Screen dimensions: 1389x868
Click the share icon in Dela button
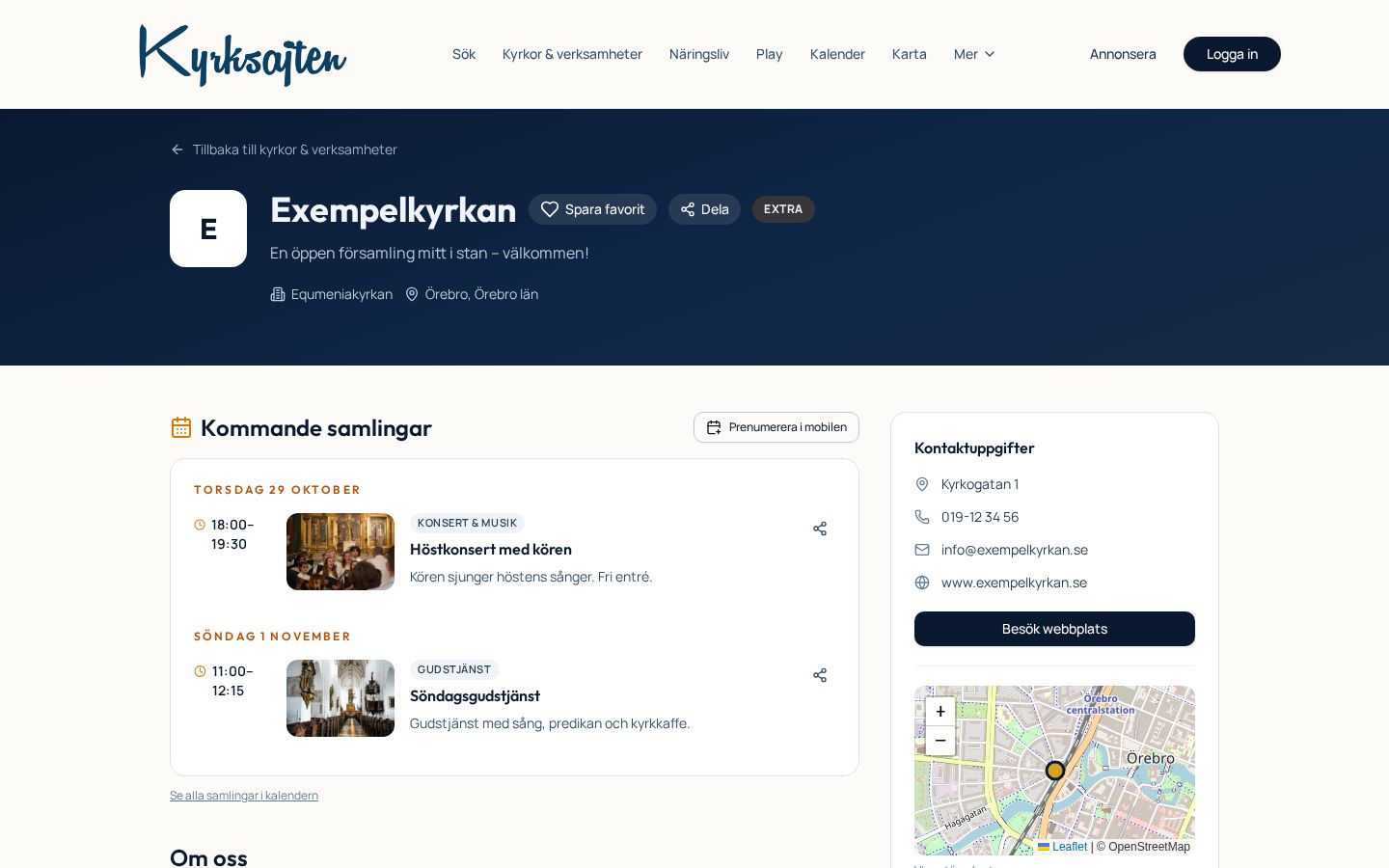point(688,209)
